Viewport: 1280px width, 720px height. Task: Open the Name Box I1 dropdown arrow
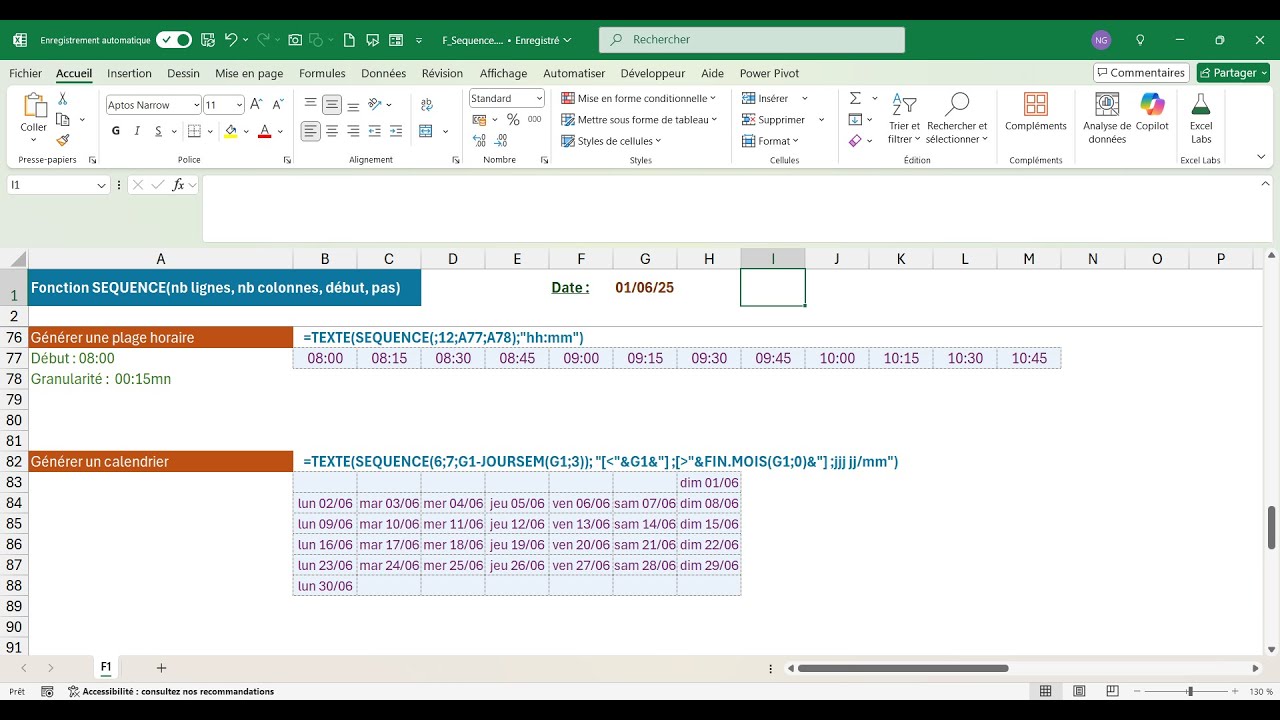coord(101,185)
